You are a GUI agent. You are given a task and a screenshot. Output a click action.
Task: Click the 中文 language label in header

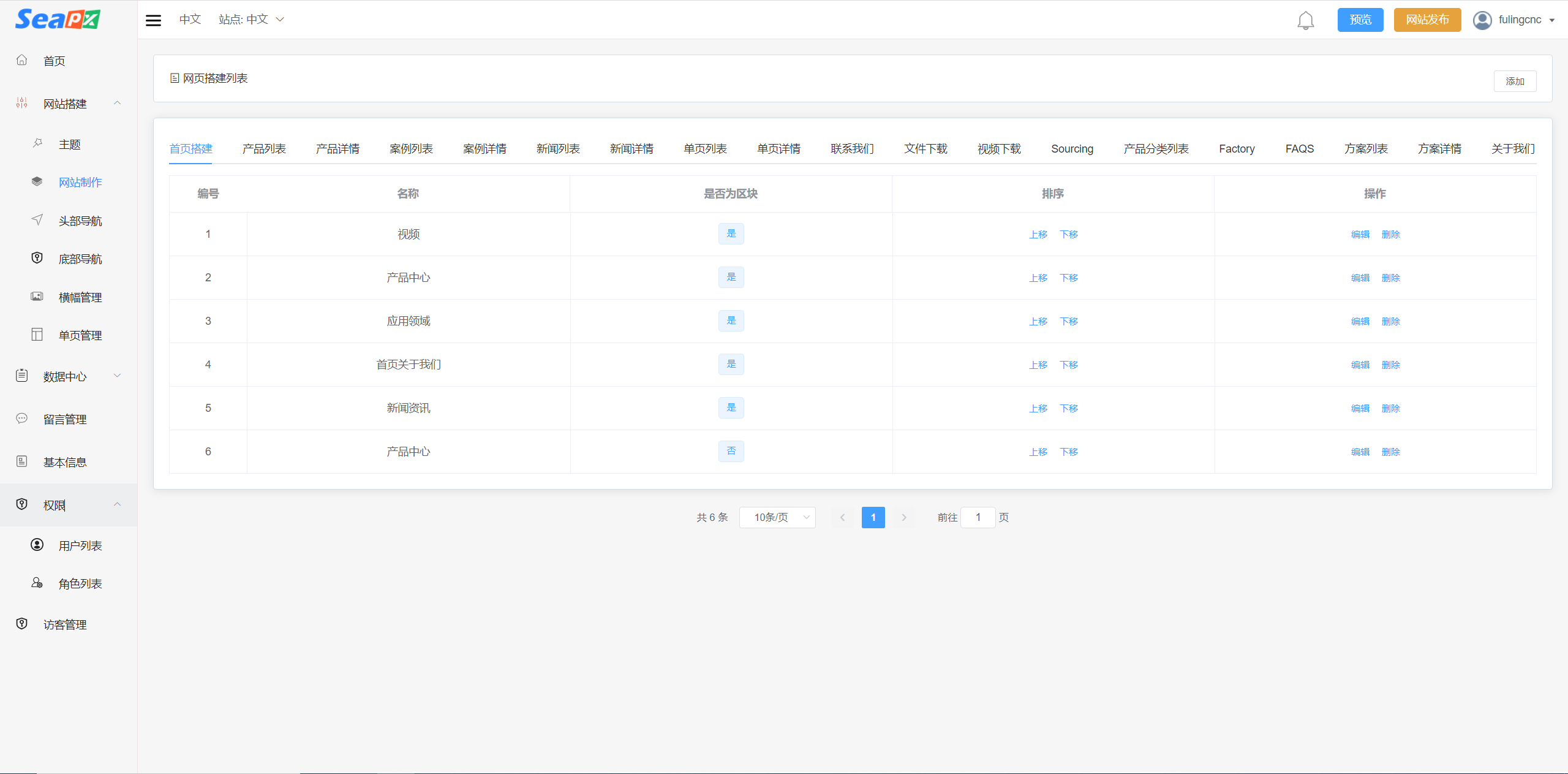tap(190, 20)
